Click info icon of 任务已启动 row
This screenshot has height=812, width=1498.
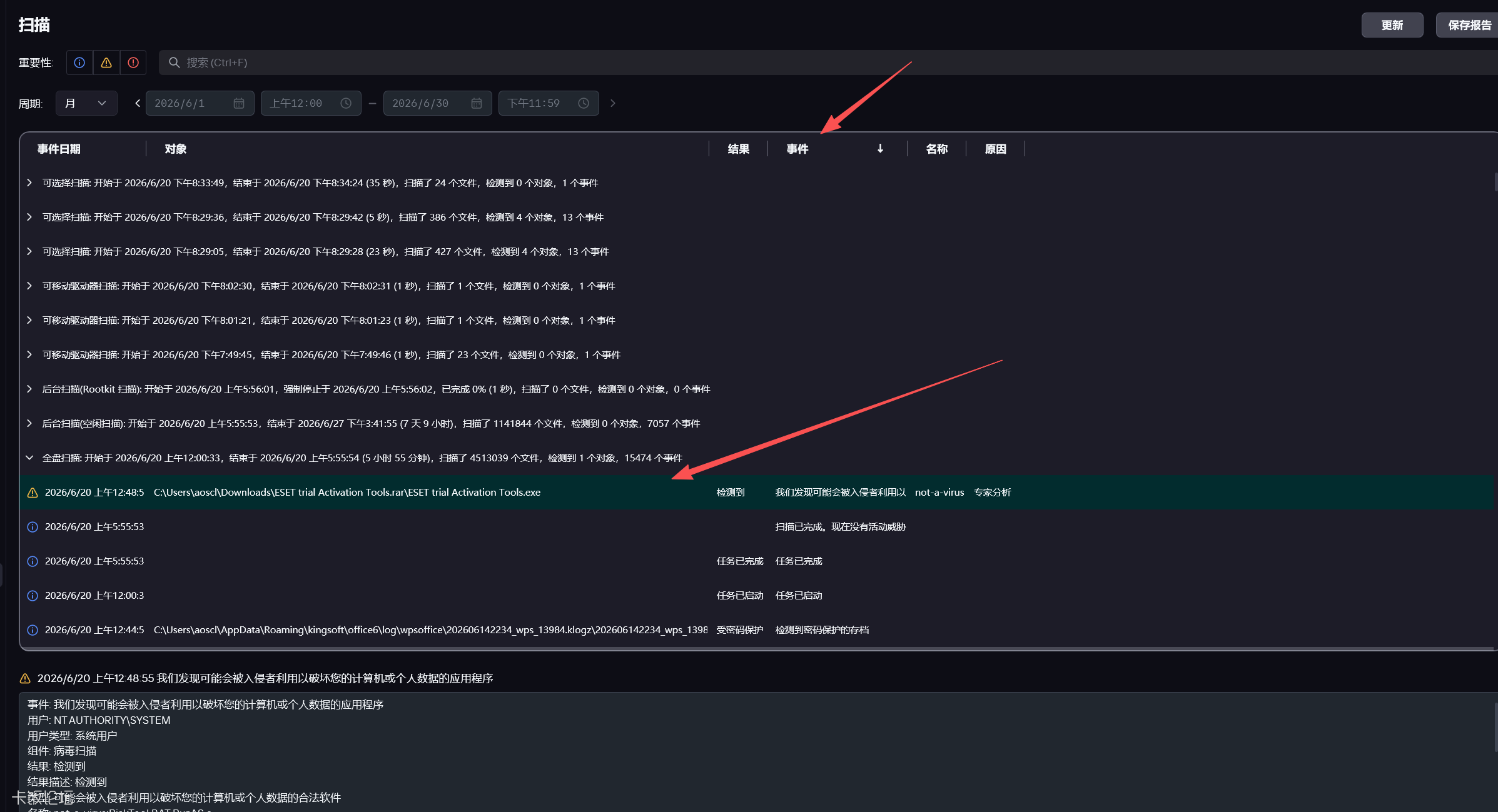pos(33,596)
